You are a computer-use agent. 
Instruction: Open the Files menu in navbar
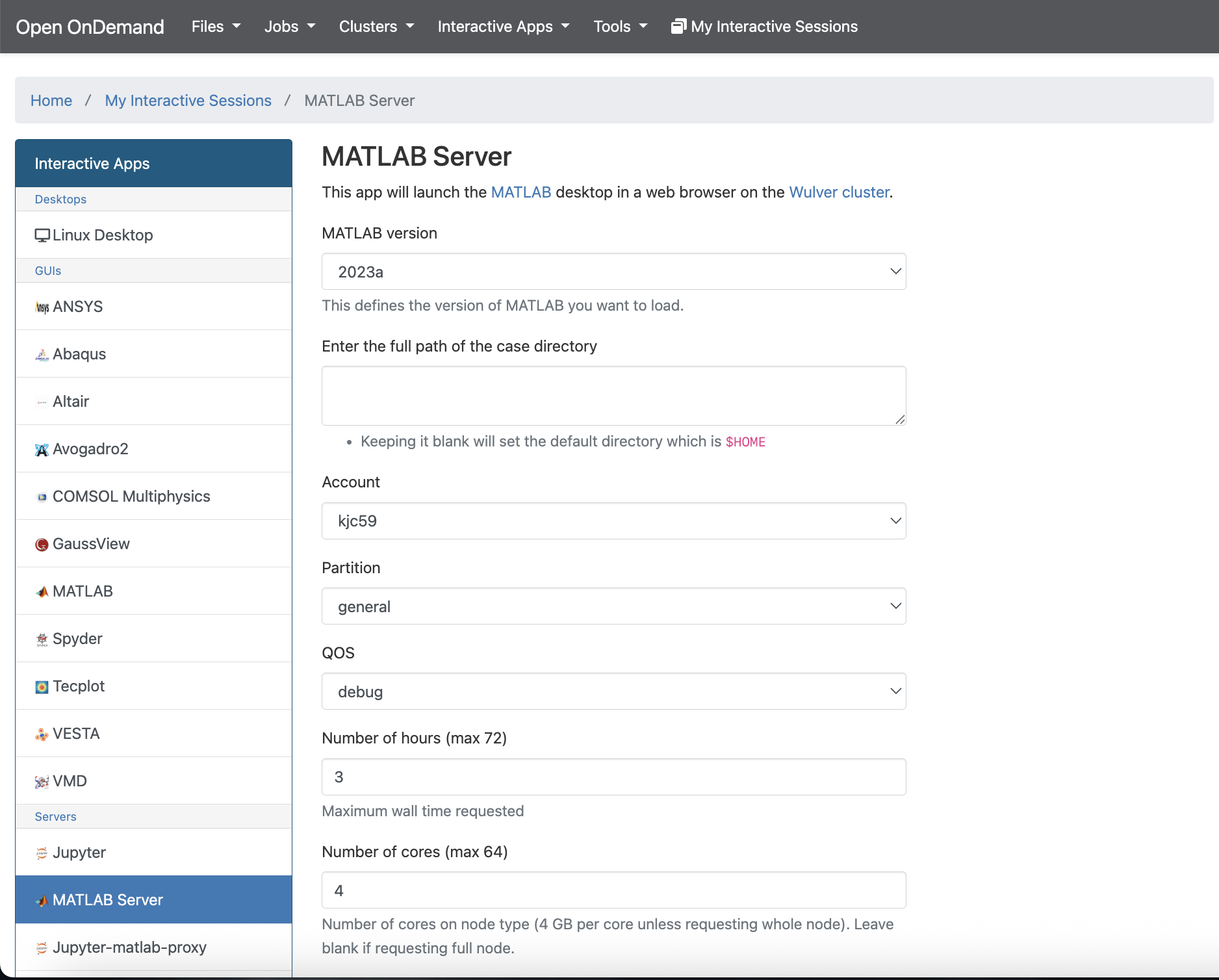coord(216,27)
